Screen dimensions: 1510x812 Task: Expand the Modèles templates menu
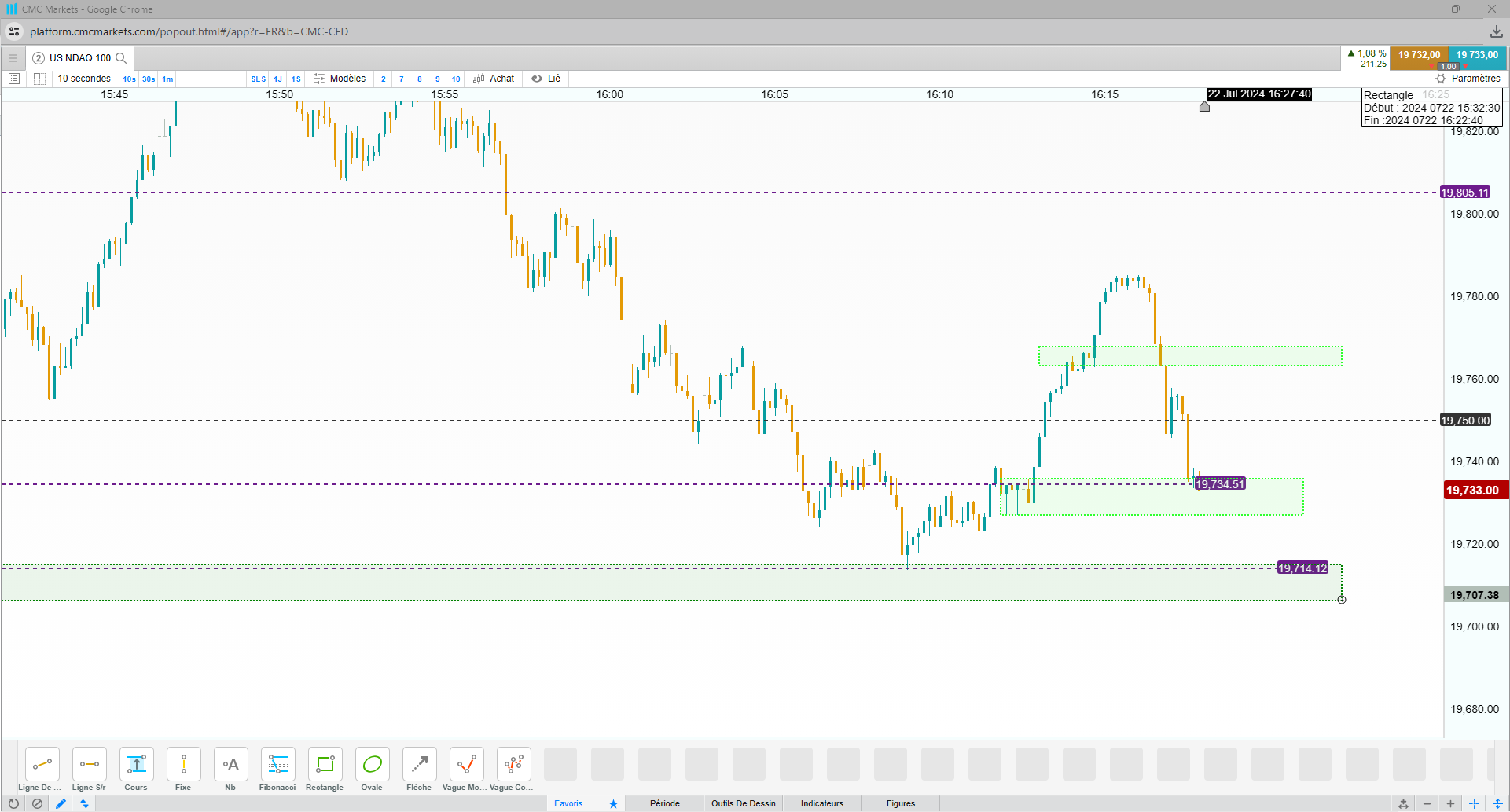coord(340,79)
